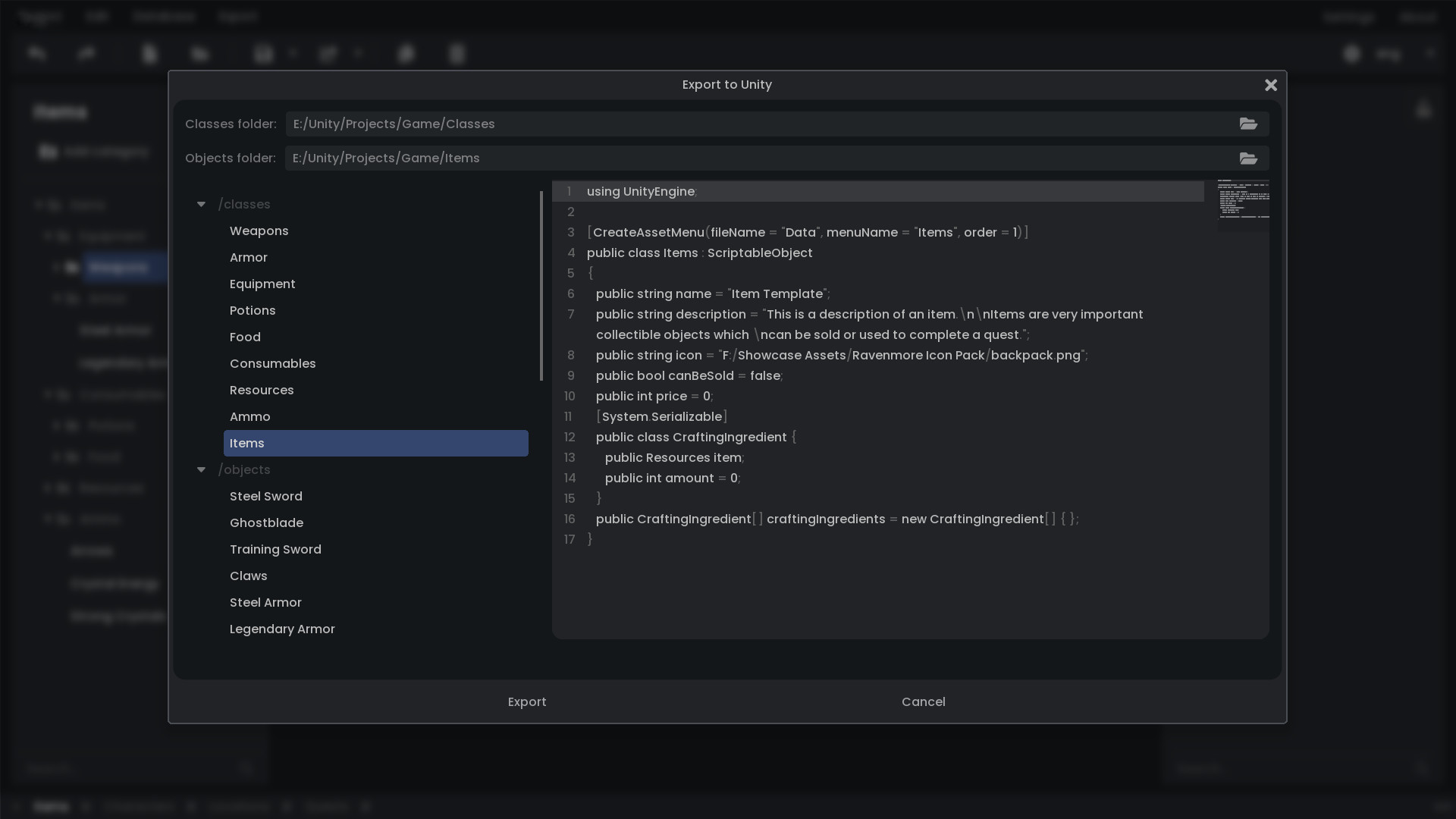Select the Potions class
The image size is (1456, 819).
253,310
